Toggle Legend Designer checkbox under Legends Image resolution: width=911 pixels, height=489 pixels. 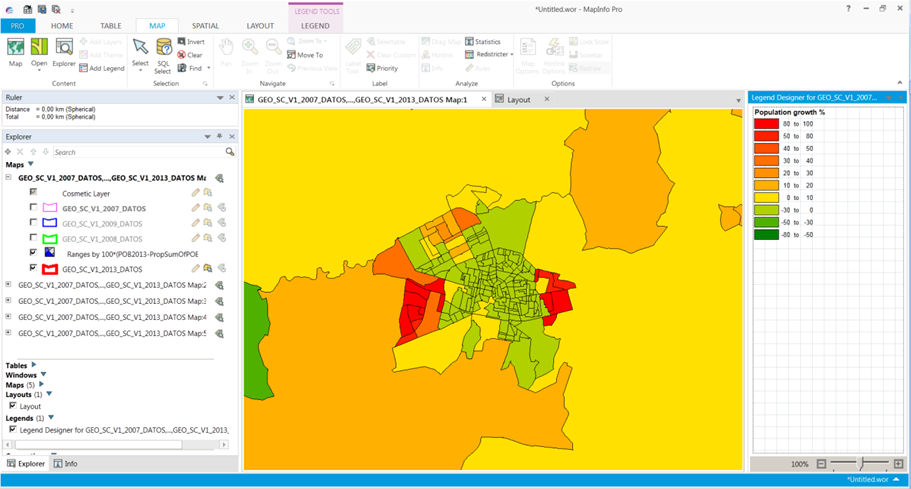point(13,429)
